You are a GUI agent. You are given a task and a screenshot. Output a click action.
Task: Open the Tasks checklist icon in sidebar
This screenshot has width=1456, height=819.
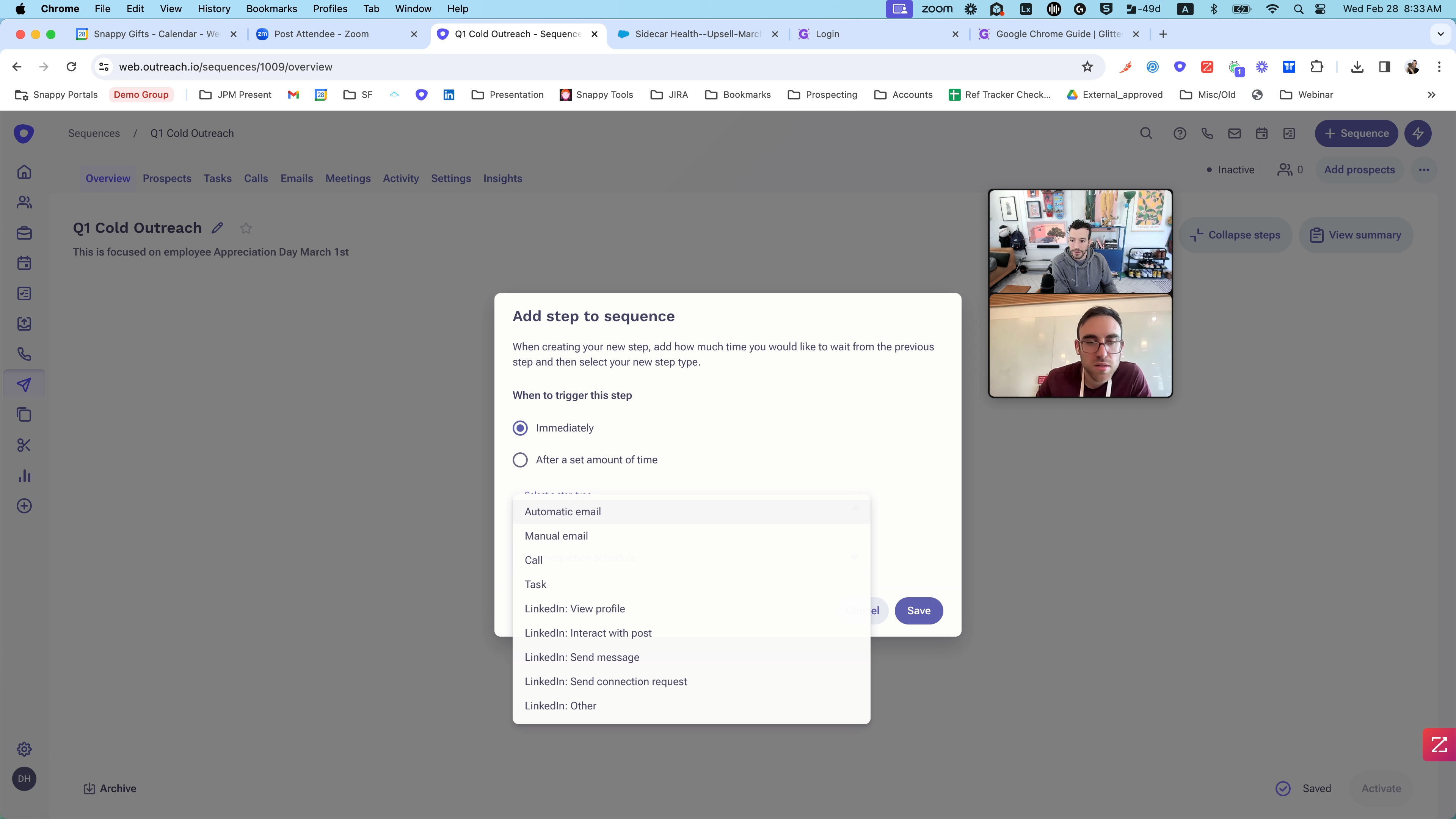(24, 293)
